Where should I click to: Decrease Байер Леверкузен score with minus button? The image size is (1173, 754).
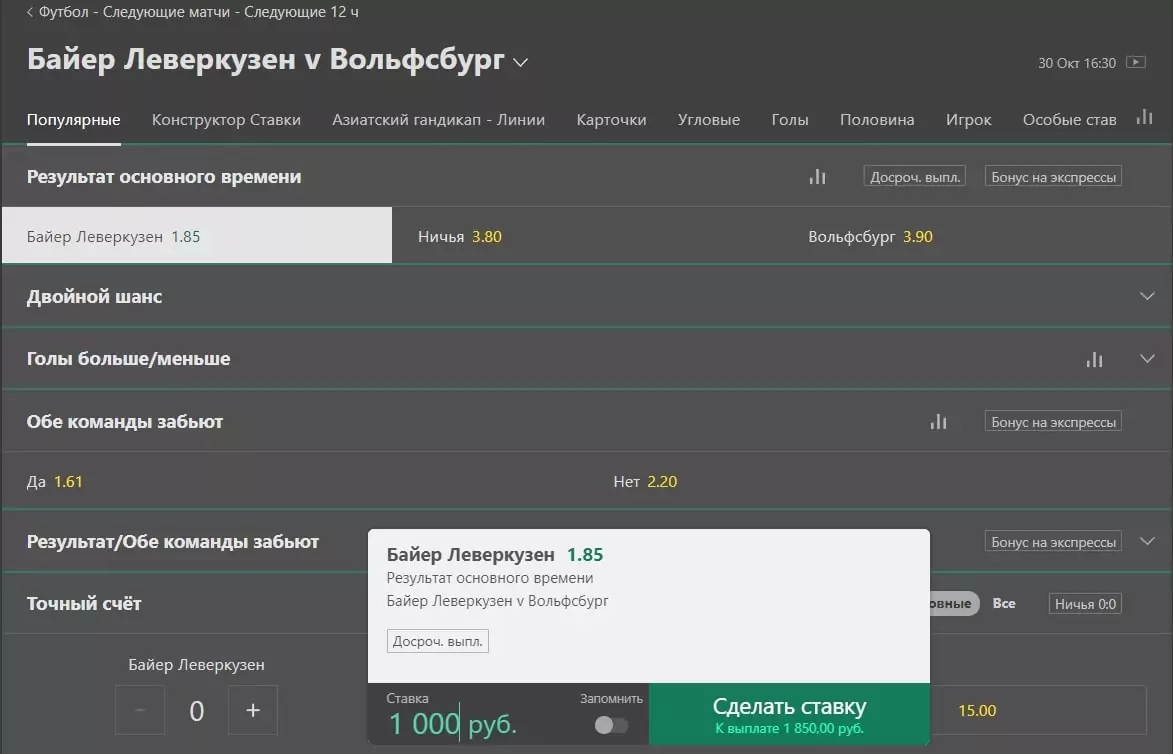pyautogui.click(x=140, y=710)
